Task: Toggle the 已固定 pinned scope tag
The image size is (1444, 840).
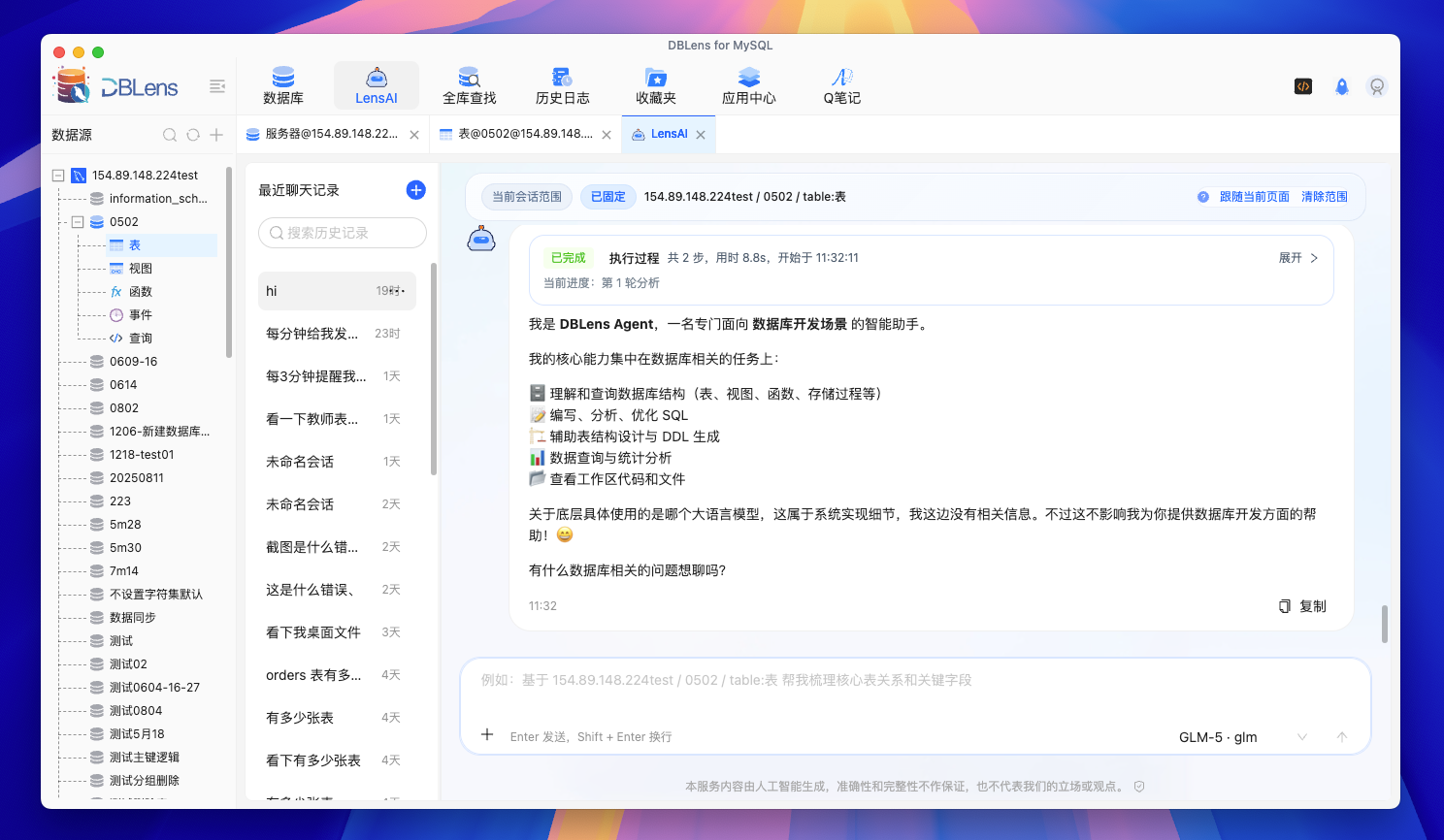Action: (x=608, y=197)
